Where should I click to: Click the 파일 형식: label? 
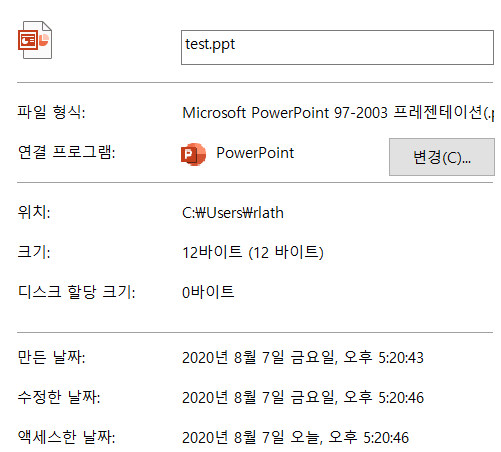(51, 112)
